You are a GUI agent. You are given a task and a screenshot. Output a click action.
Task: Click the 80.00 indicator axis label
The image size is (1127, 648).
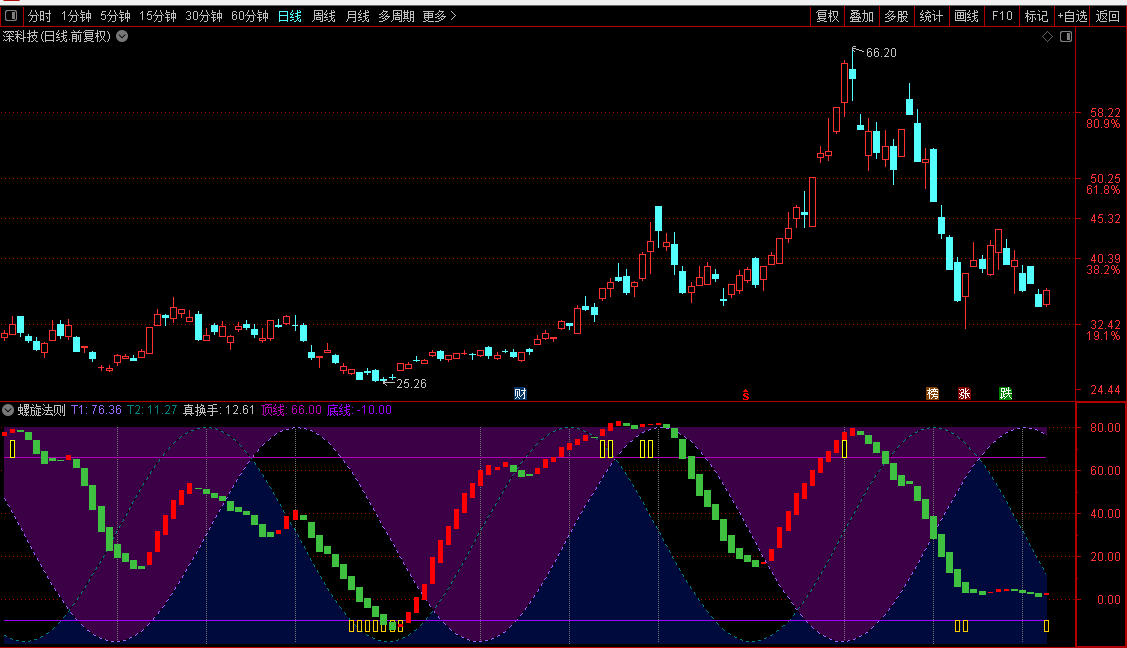[1105, 427]
